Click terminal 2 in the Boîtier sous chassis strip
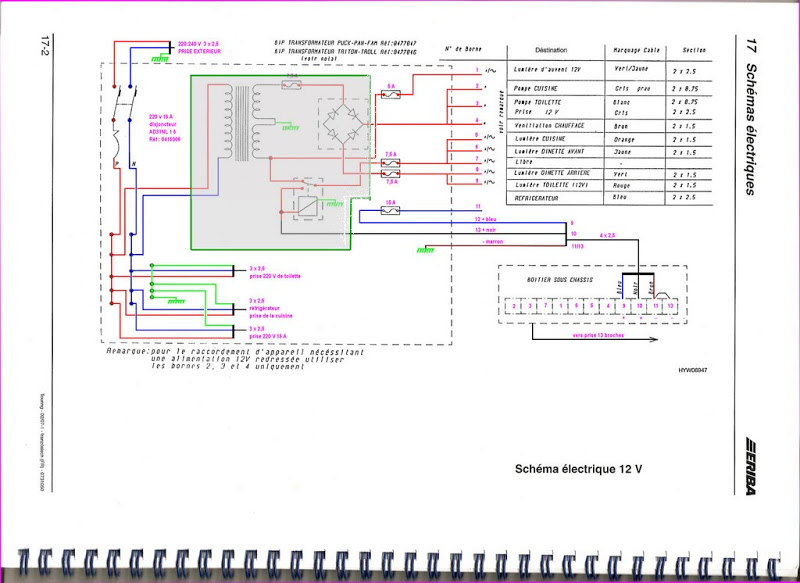 (x=514, y=306)
